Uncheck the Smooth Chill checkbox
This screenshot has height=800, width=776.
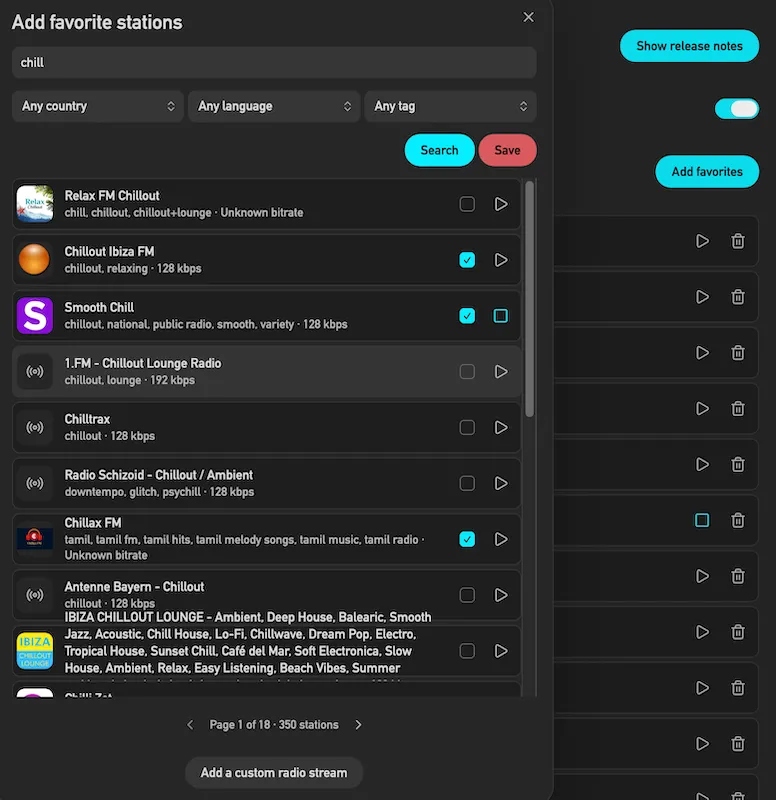pos(467,316)
